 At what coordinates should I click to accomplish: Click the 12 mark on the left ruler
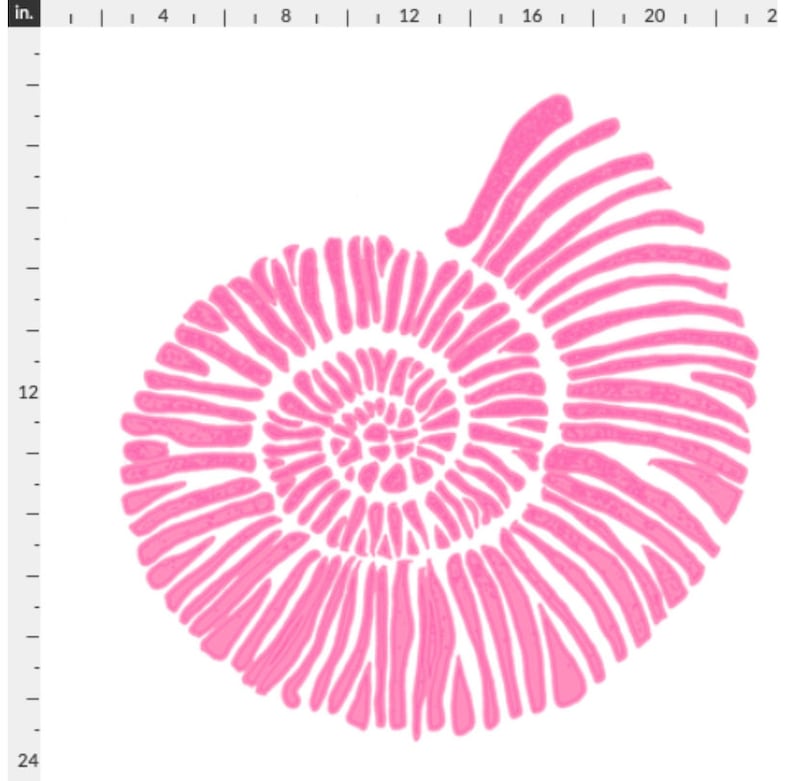point(28,392)
